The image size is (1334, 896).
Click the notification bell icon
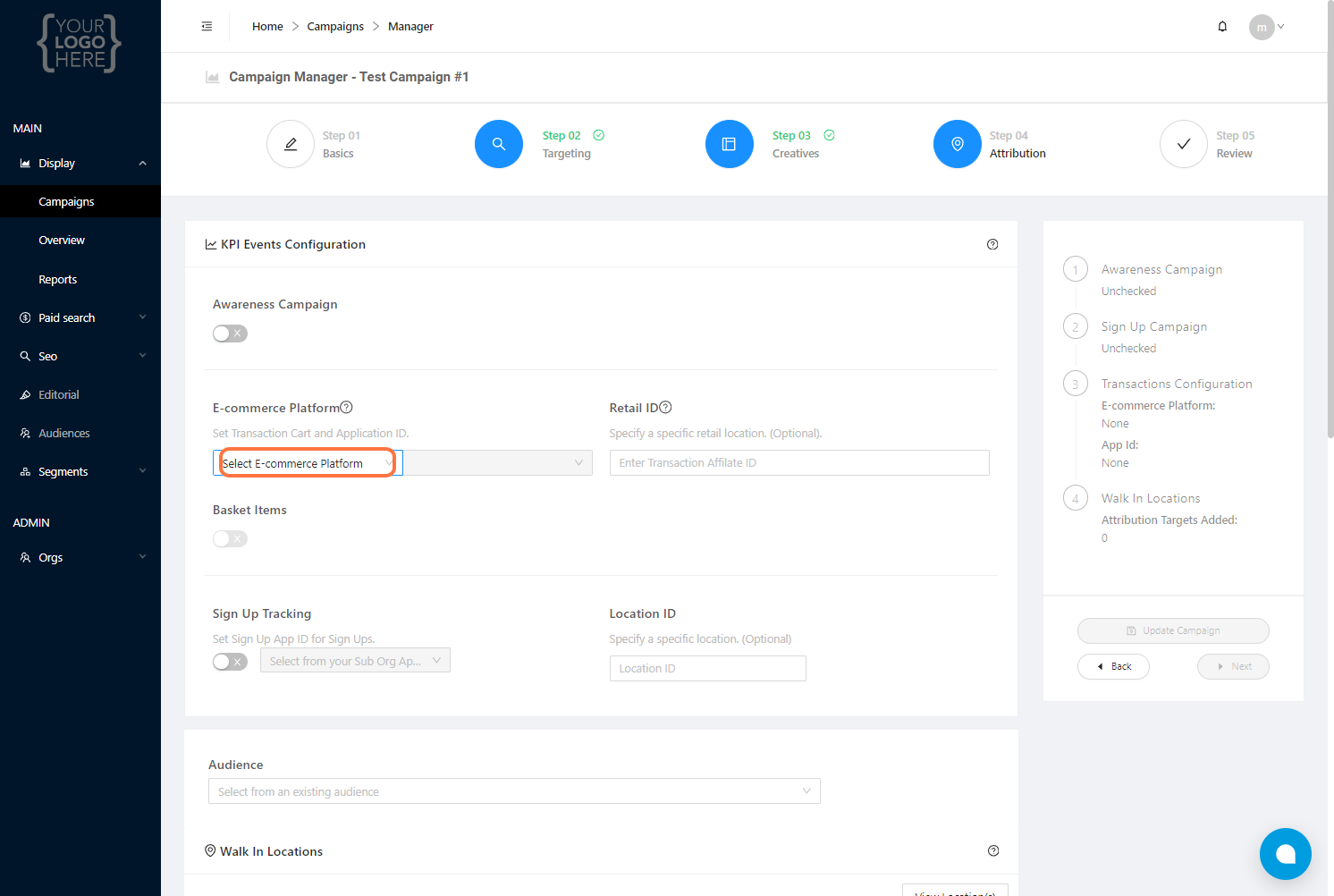pyautogui.click(x=1222, y=27)
